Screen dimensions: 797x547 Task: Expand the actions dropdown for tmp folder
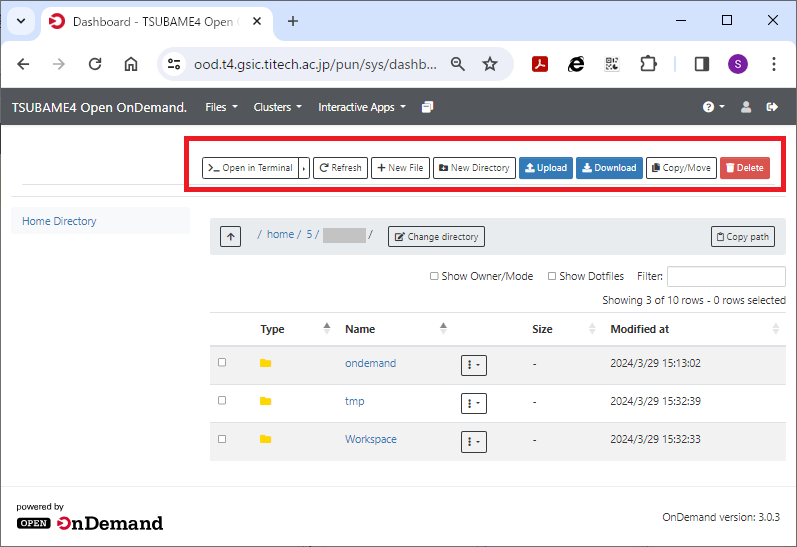[x=473, y=403]
